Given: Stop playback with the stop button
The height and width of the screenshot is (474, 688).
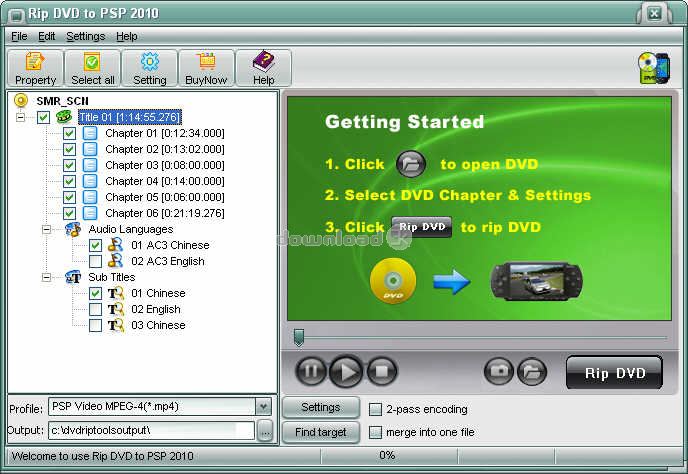Looking at the screenshot, I should 382,371.
